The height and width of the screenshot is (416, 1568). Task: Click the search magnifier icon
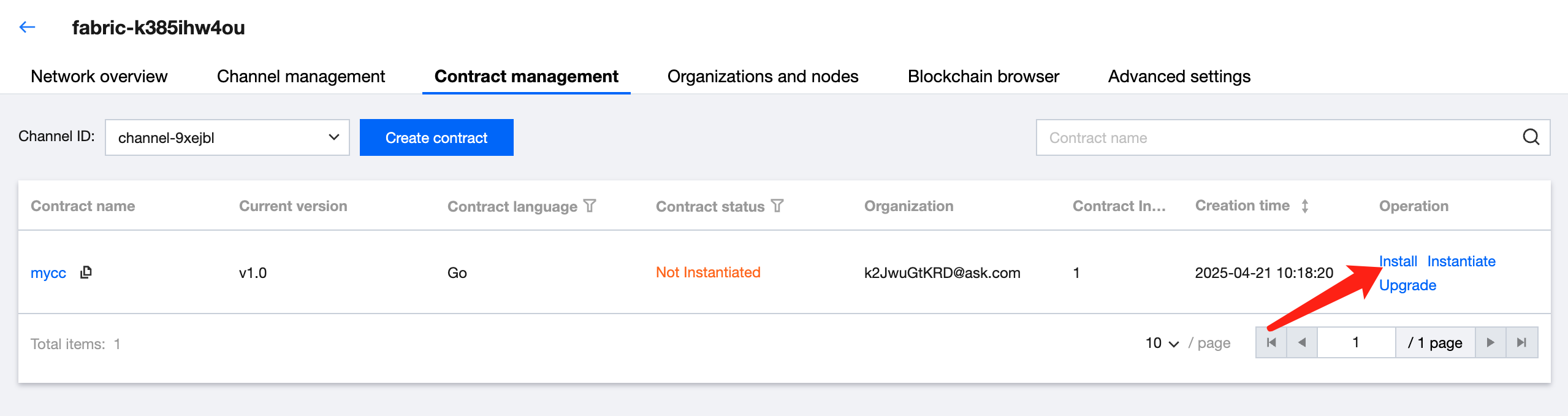(x=1531, y=137)
